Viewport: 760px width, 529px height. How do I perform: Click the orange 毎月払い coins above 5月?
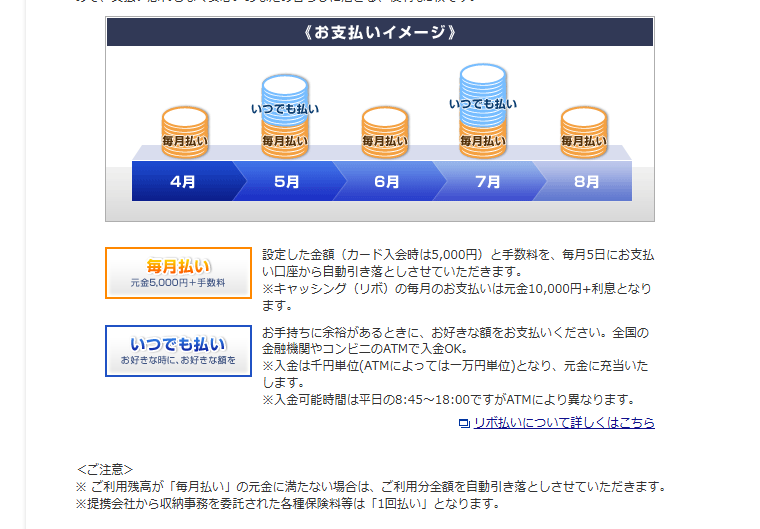[285, 140]
